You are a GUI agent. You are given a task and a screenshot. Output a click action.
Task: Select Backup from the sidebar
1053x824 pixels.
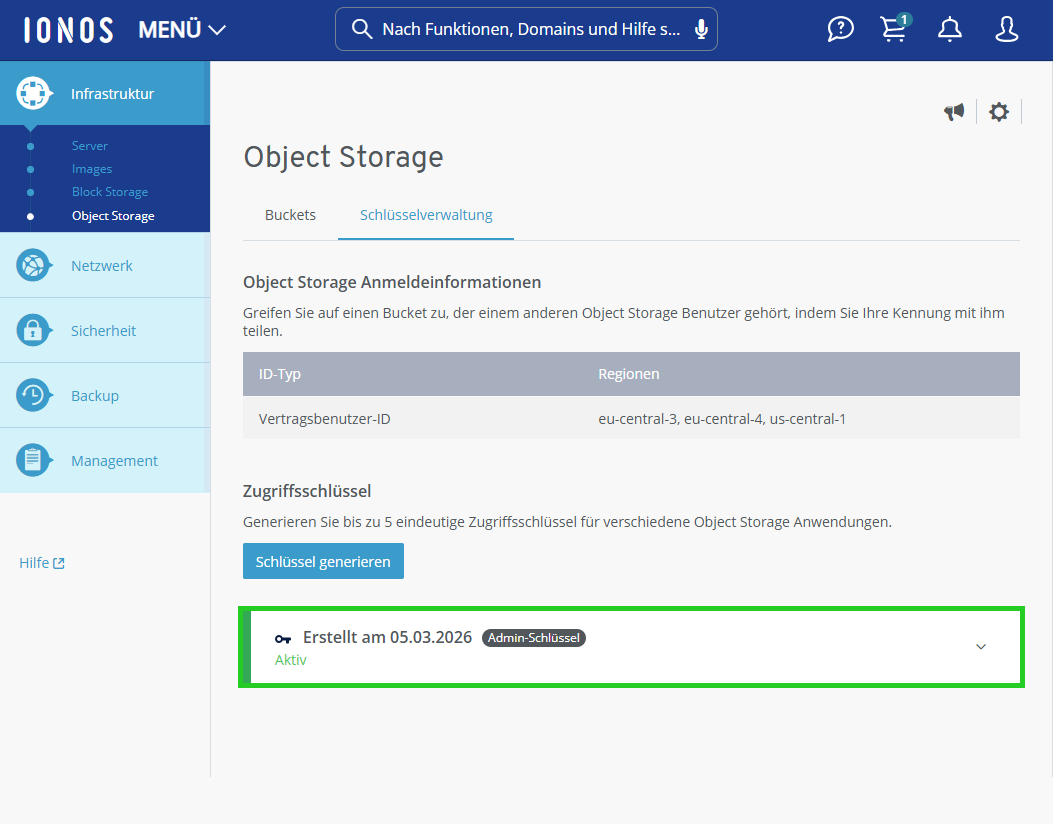[94, 395]
